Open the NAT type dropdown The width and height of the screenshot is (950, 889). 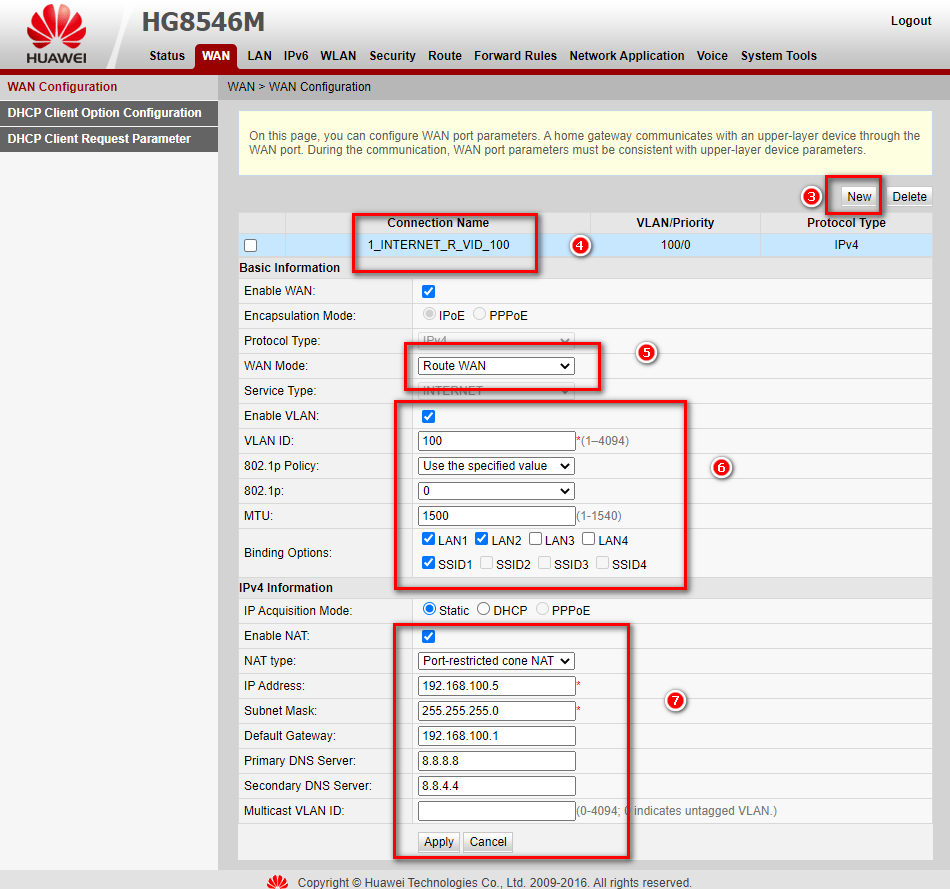tap(496, 661)
